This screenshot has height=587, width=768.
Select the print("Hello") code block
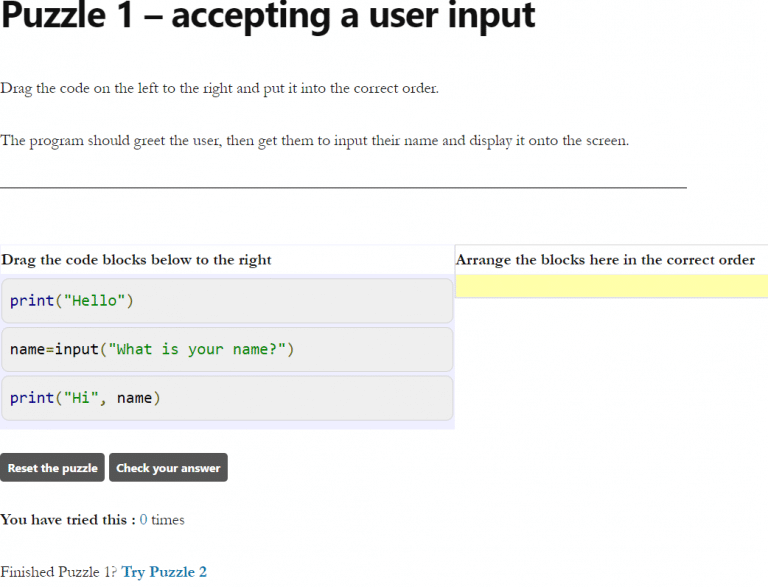[227, 301]
